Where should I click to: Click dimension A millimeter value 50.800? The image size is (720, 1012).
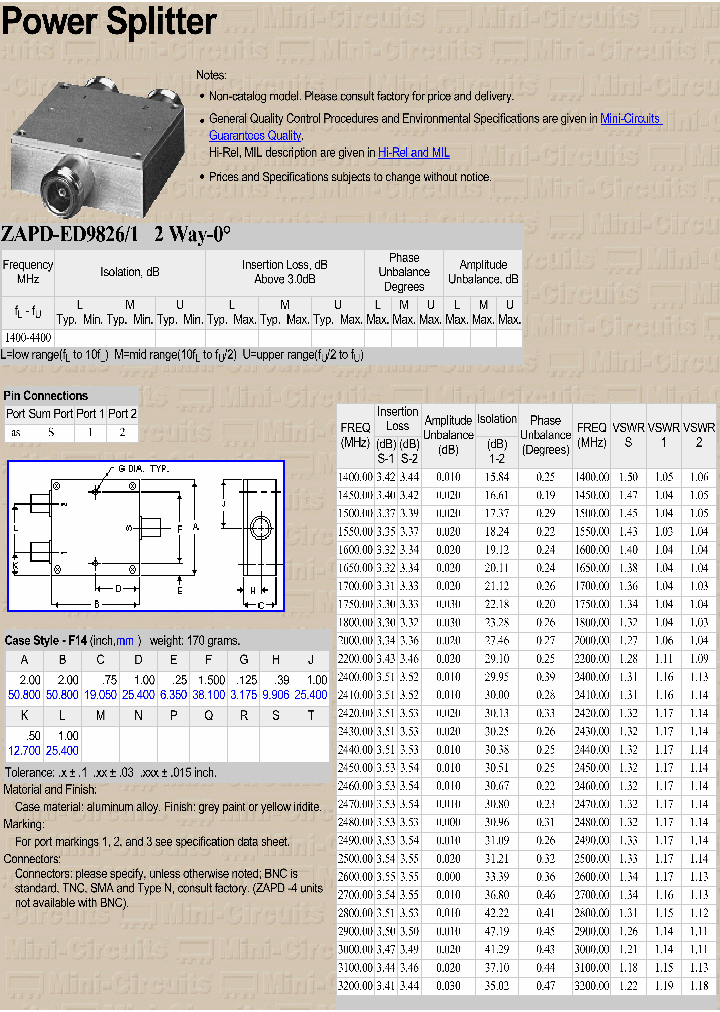tap(25, 695)
